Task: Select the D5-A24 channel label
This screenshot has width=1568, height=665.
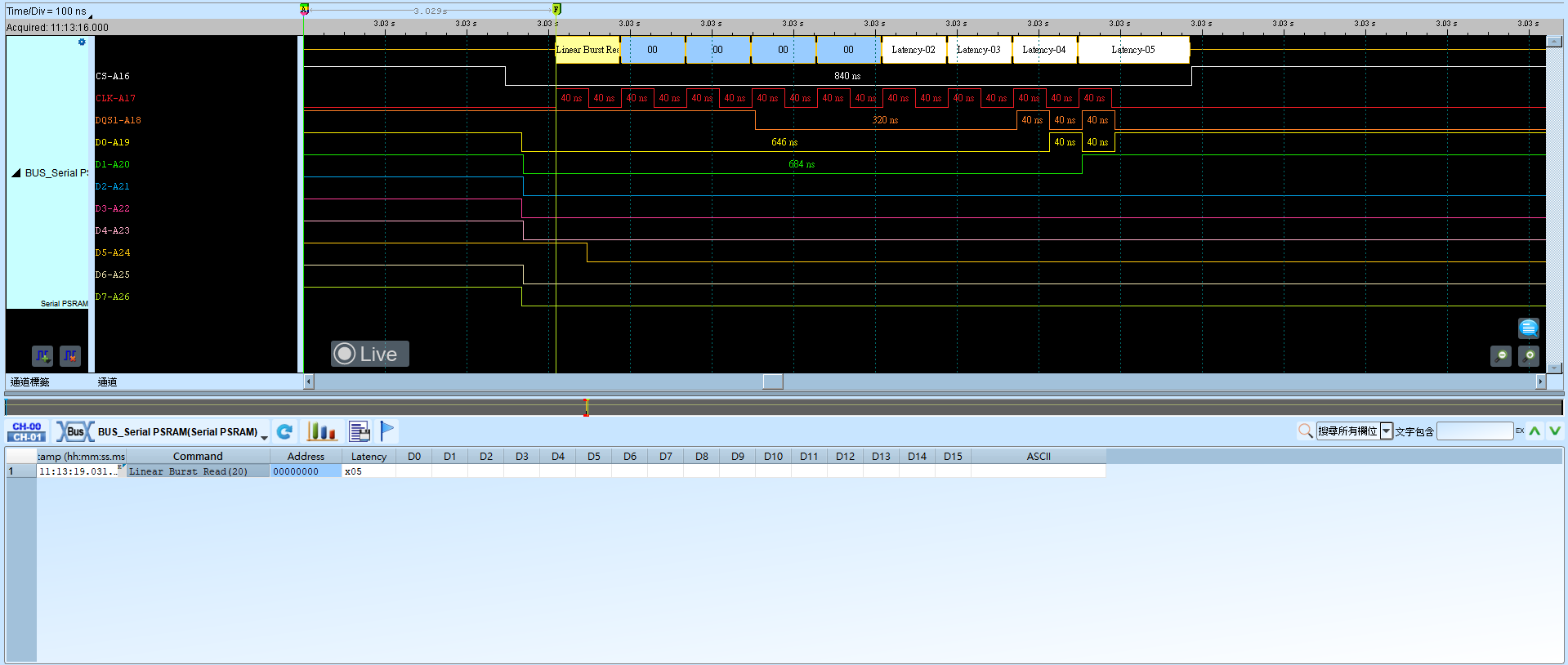Action: (113, 252)
